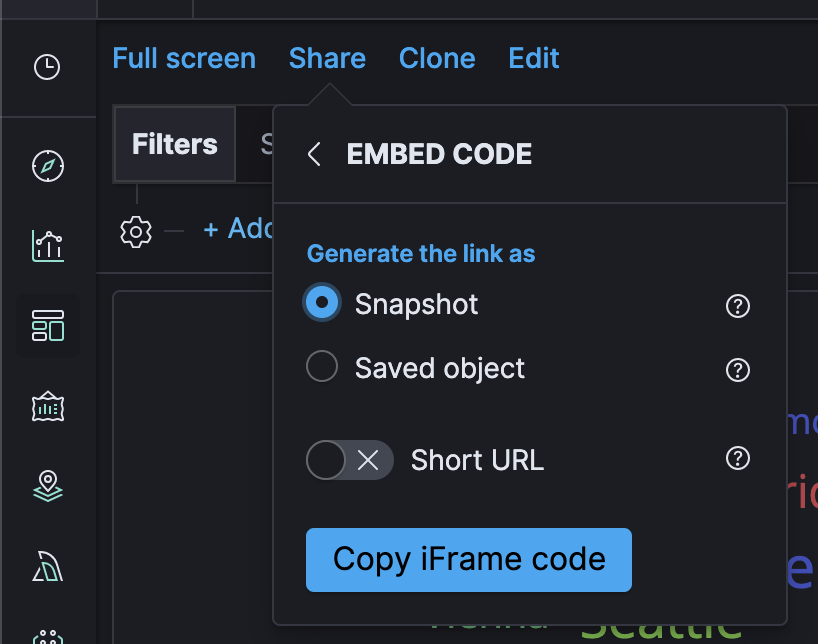Select the Discover compass icon
Screen dimensions: 818x644
tap(48, 166)
